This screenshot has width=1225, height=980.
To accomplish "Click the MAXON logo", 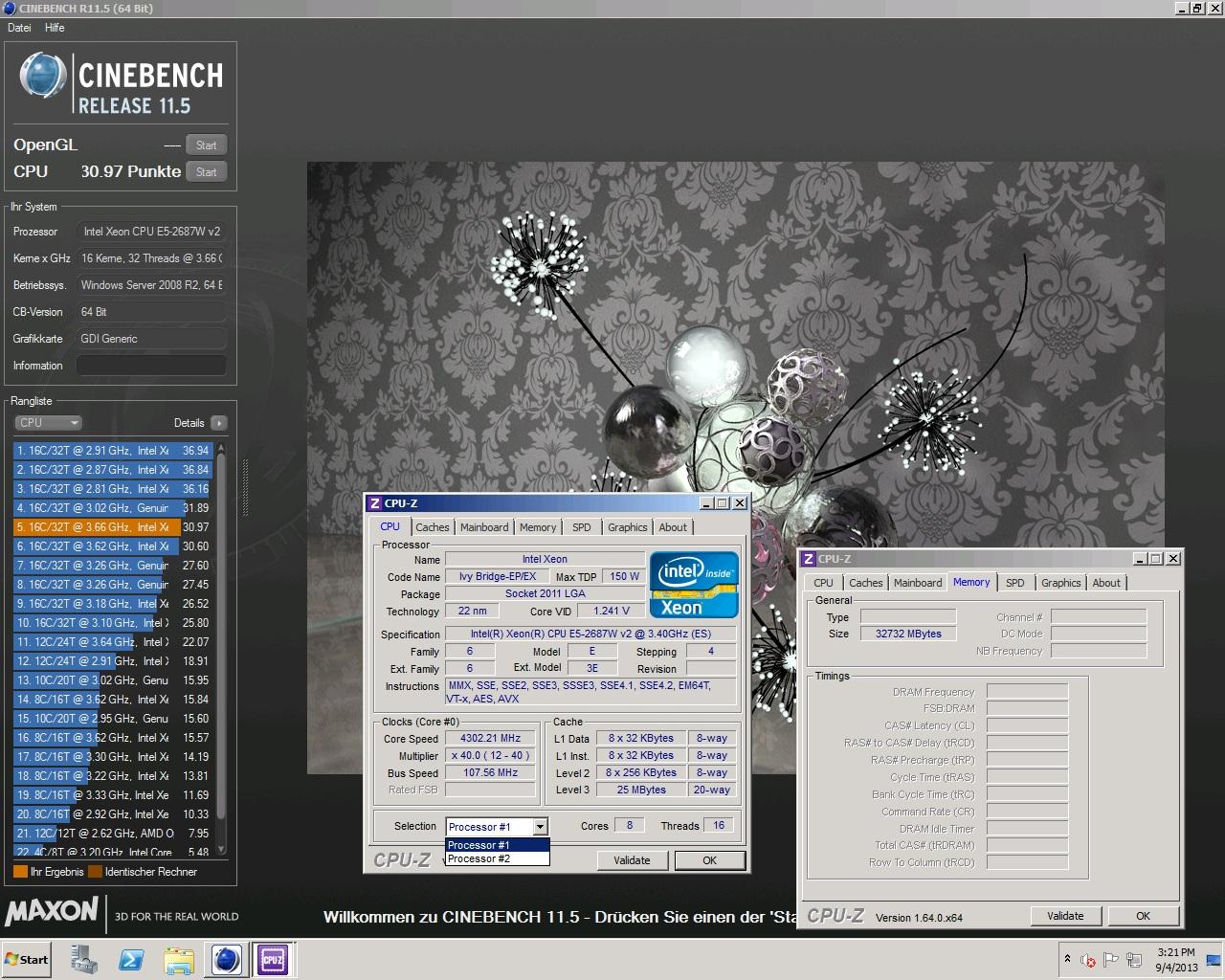I will 52,911.
